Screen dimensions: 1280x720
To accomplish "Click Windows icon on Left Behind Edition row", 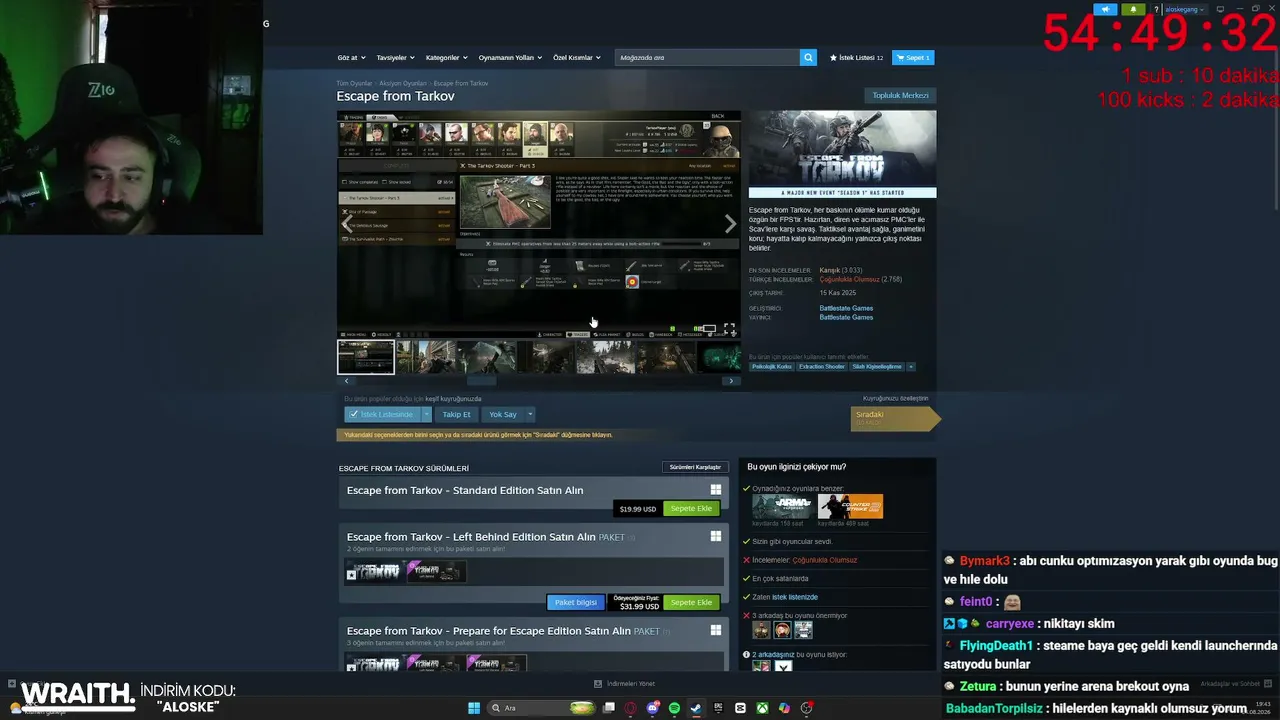I will (716, 537).
